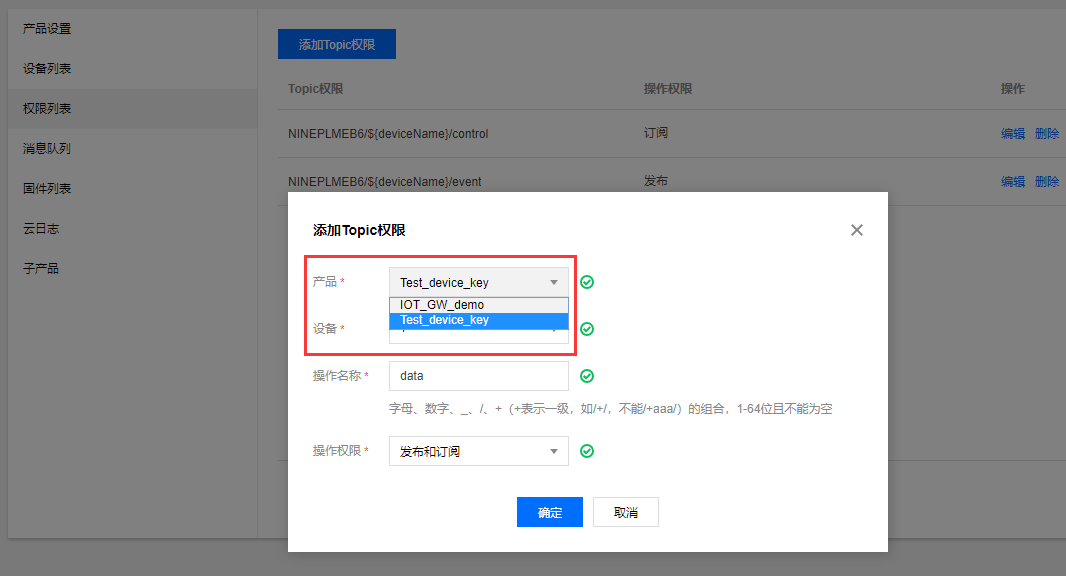Click the green check icon beside 操作名称
The image size is (1066, 576).
(587, 376)
